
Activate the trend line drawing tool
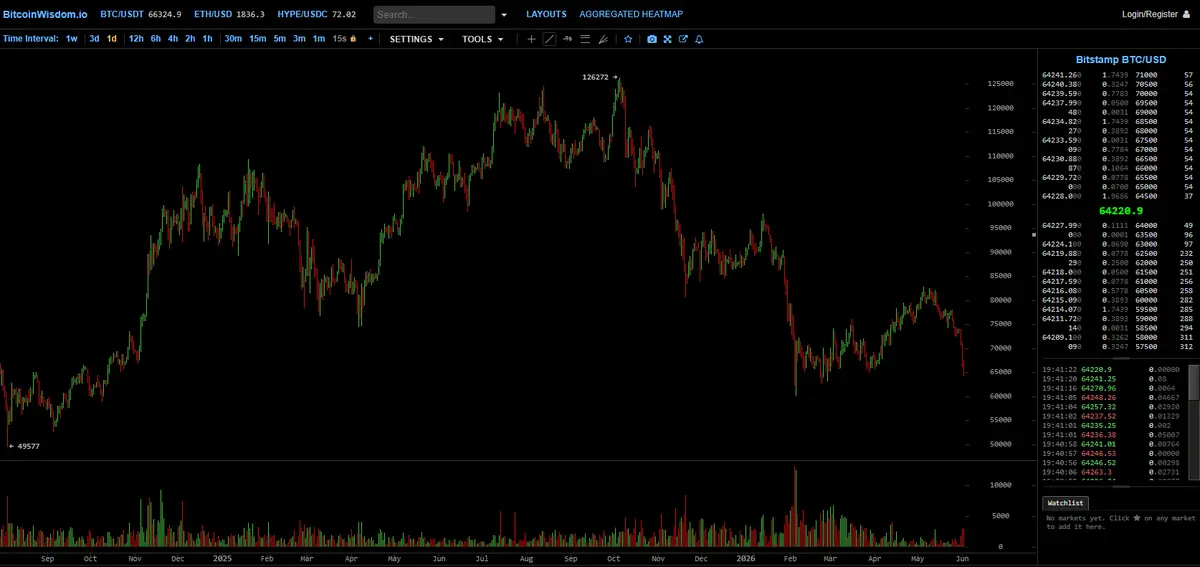549,39
